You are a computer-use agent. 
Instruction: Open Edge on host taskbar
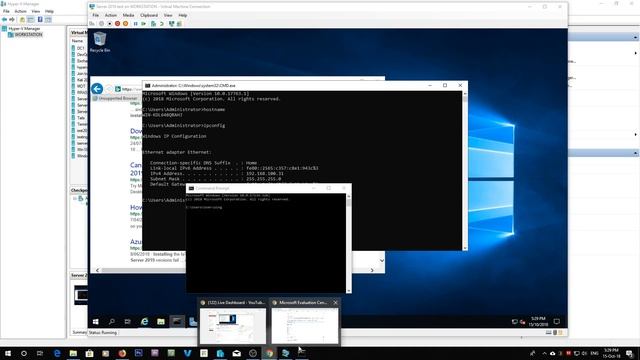point(57,353)
